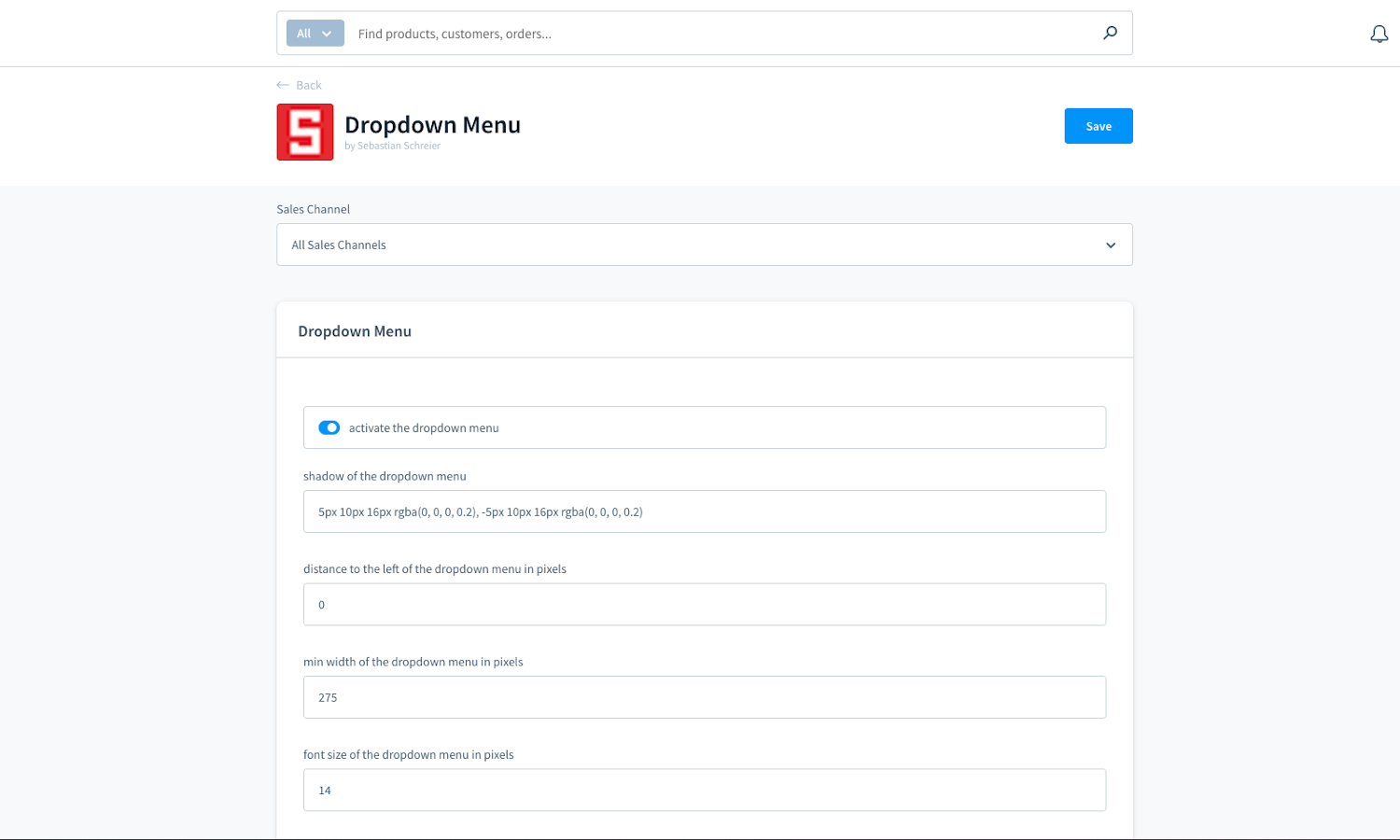Disable the activate dropdown menu switch

click(x=329, y=427)
